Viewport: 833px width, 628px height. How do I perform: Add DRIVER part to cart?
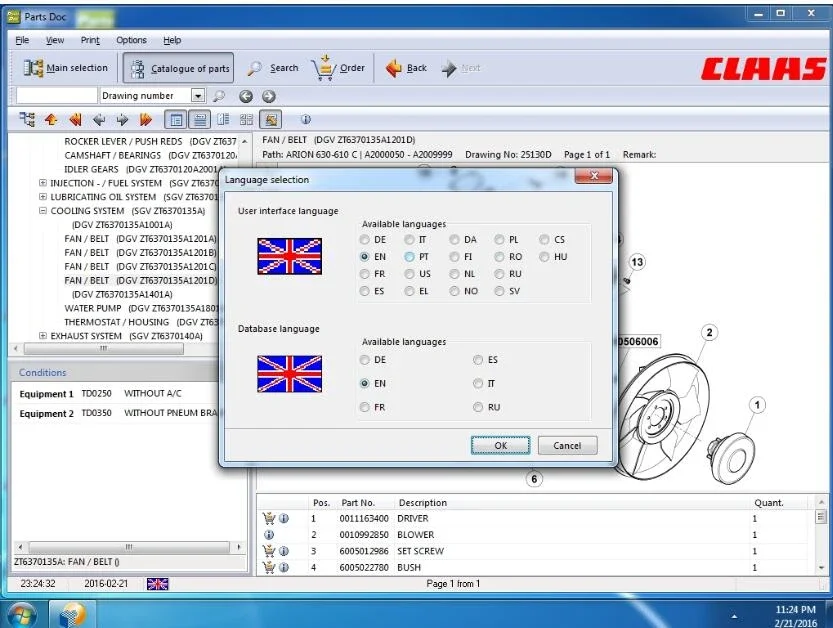coord(268,519)
